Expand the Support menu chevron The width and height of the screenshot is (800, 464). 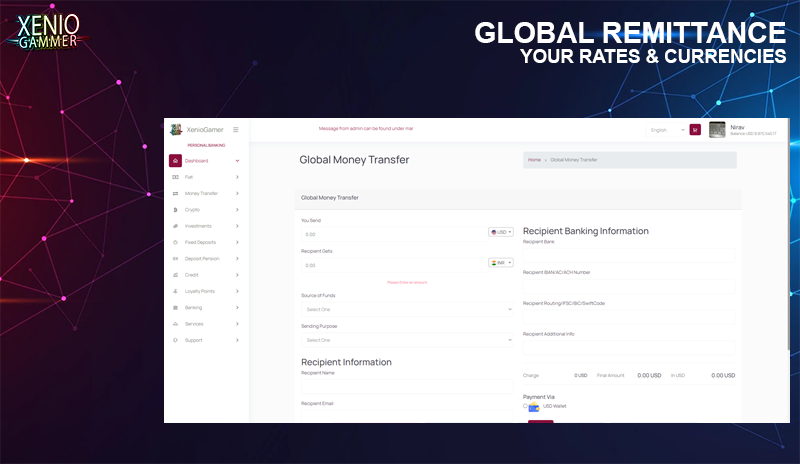[x=237, y=340]
